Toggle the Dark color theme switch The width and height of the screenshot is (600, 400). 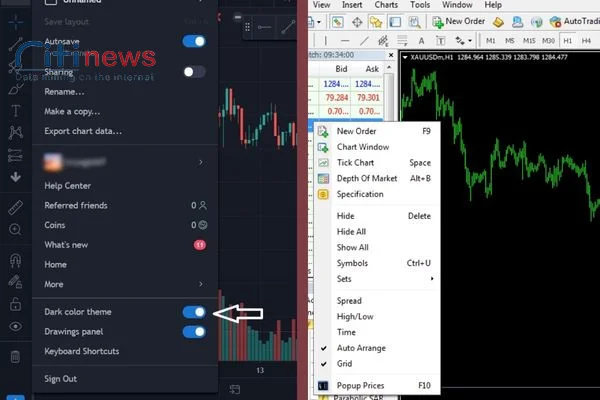pyautogui.click(x=194, y=312)
